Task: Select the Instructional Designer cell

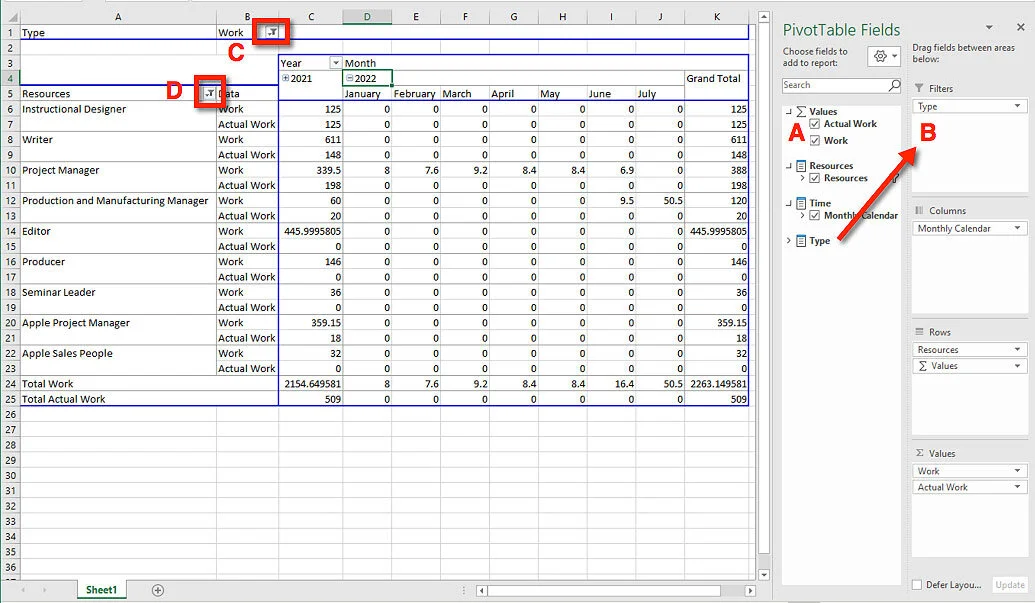Action: point(118,110)
